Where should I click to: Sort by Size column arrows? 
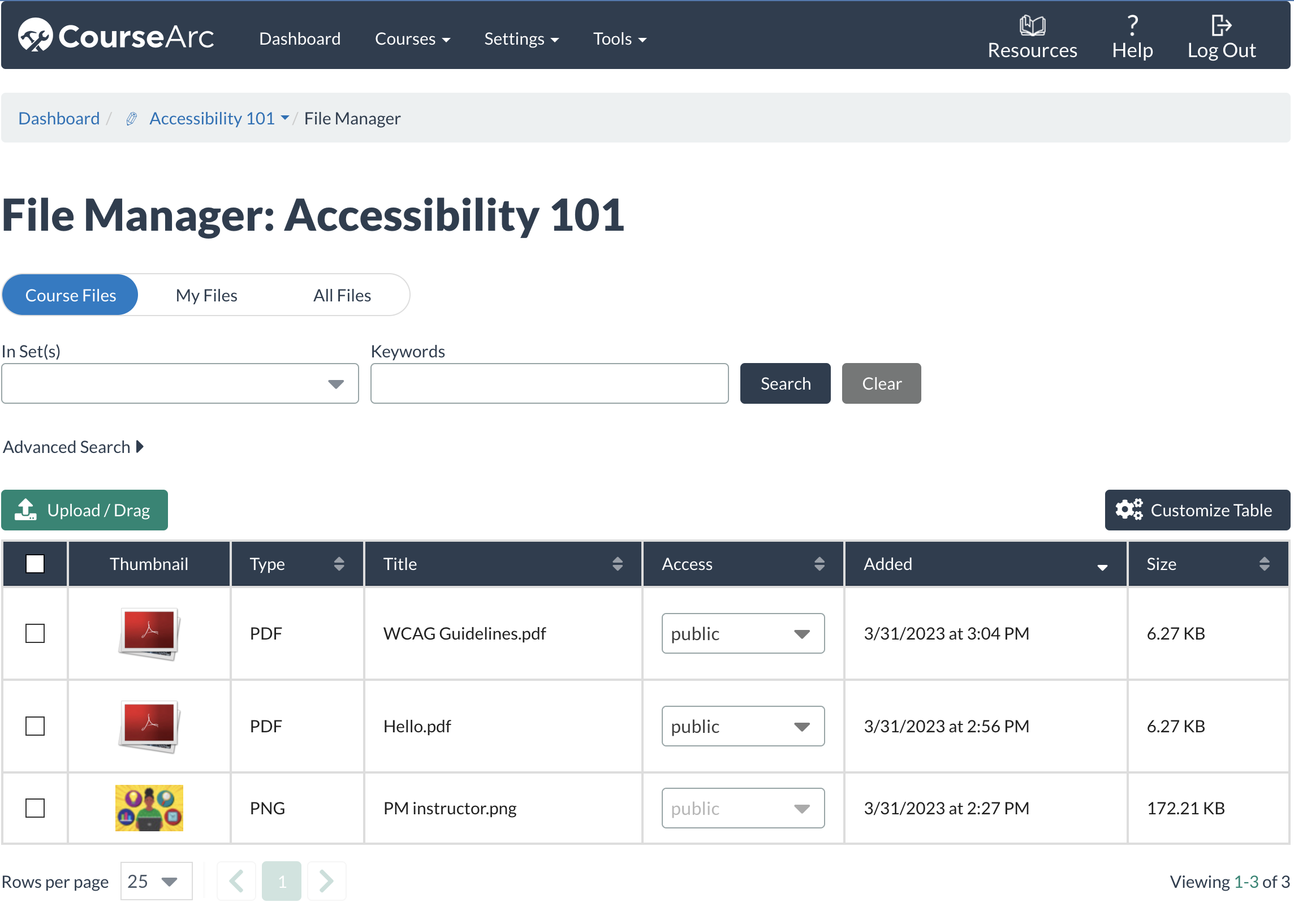coord(1264,564)
